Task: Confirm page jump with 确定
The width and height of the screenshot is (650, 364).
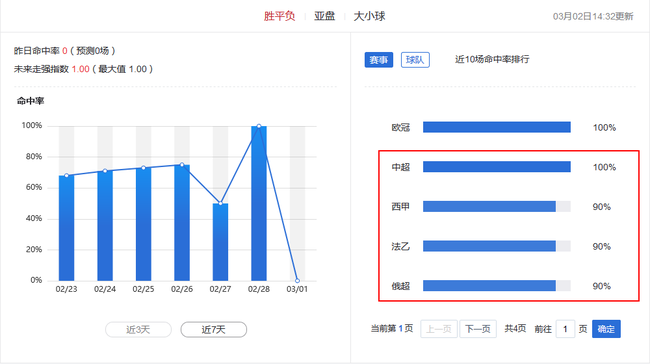Action: pos(606,329)
